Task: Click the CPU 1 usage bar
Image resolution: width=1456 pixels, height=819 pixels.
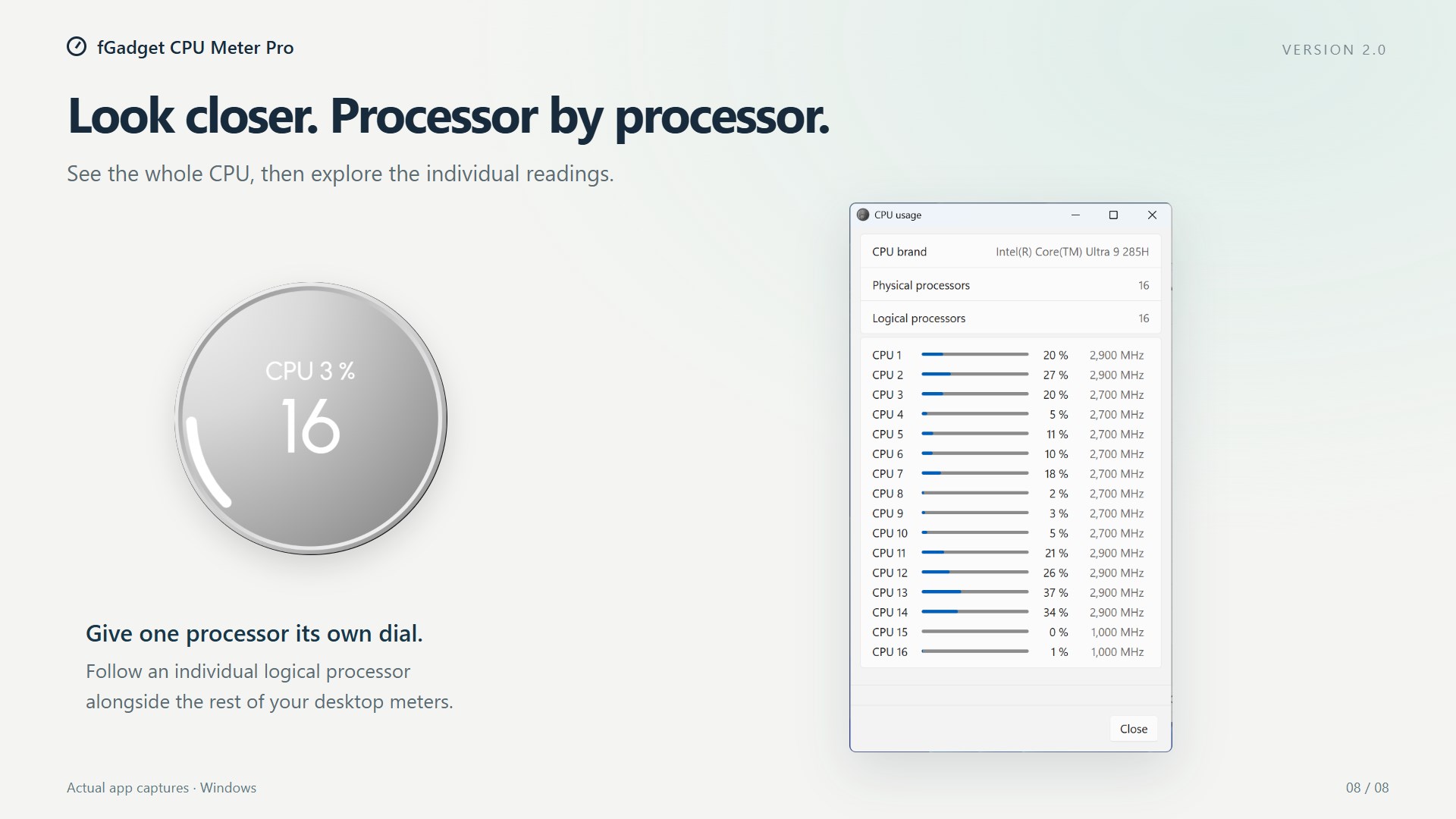Action: pos(974,355)
